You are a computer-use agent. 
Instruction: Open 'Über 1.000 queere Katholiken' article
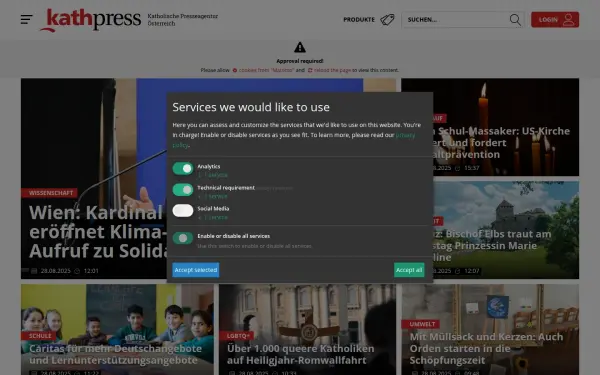(300, 354)
